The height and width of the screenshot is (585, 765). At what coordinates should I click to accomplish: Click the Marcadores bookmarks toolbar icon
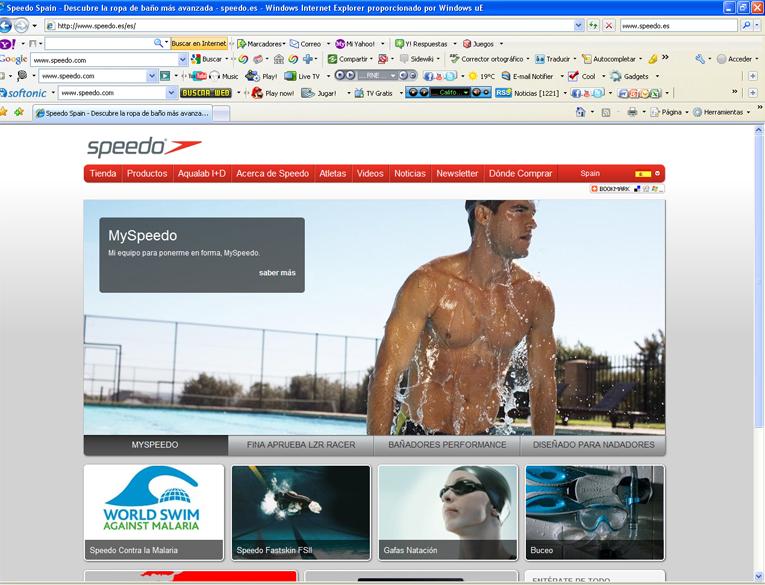click(242, 44)
